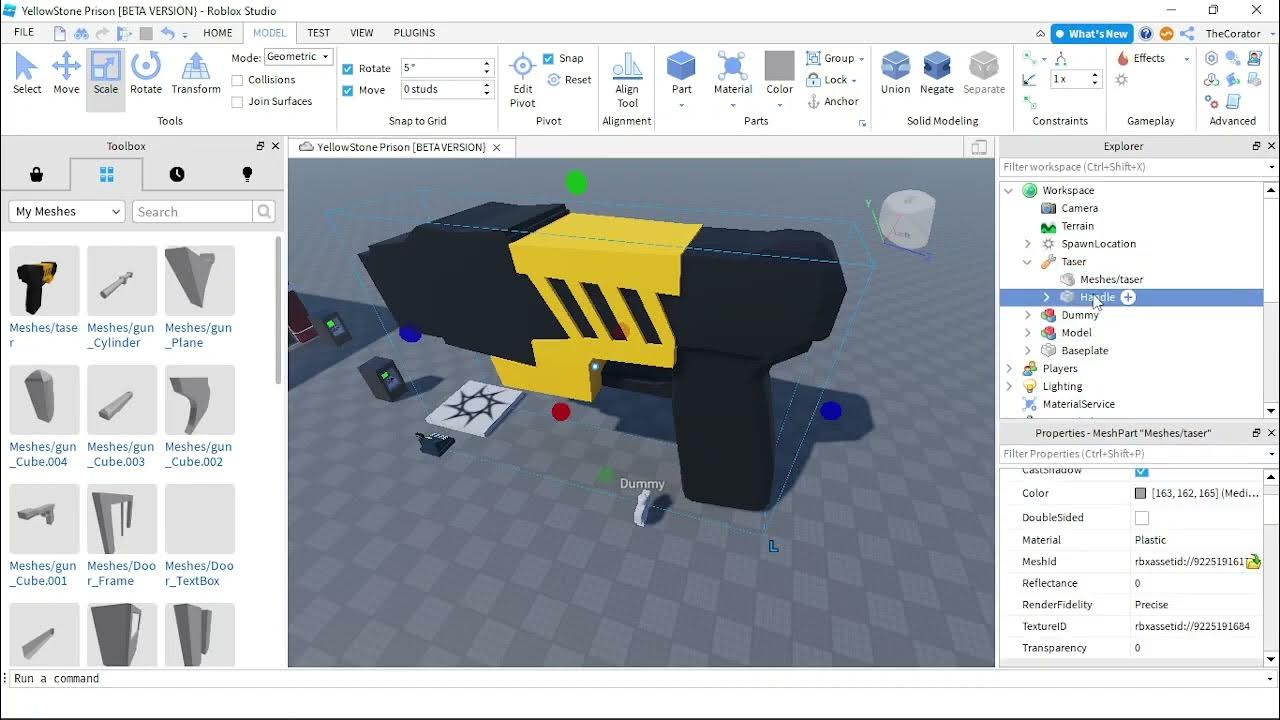
Task: Toggle the pivot Snap checkbox
Action: [x=548, y=58]
